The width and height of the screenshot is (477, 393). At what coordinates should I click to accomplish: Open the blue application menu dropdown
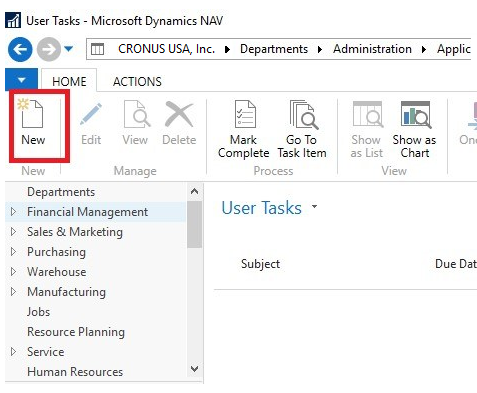pos(21,80)
